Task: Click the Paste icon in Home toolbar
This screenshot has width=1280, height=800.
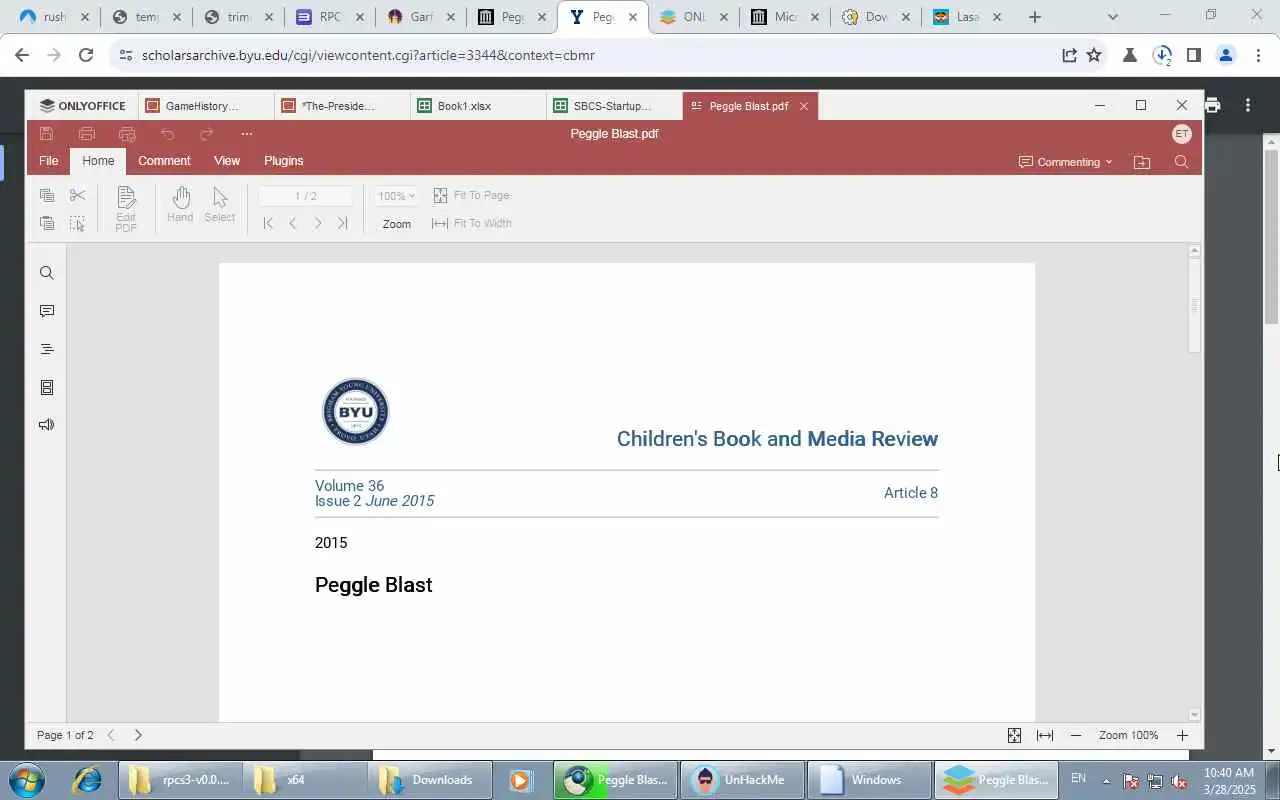Action: [47, 223]
